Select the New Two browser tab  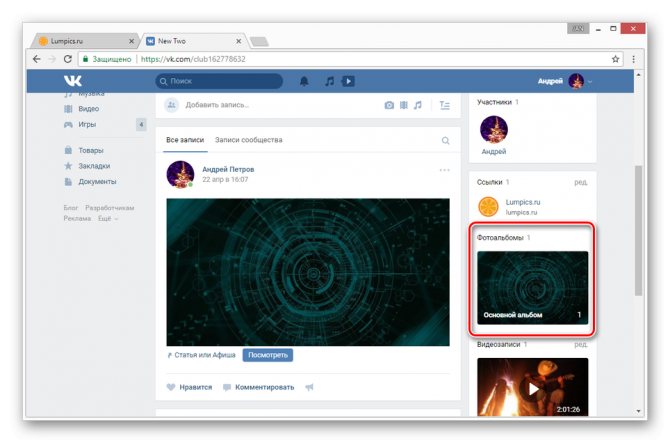point(192,41)
